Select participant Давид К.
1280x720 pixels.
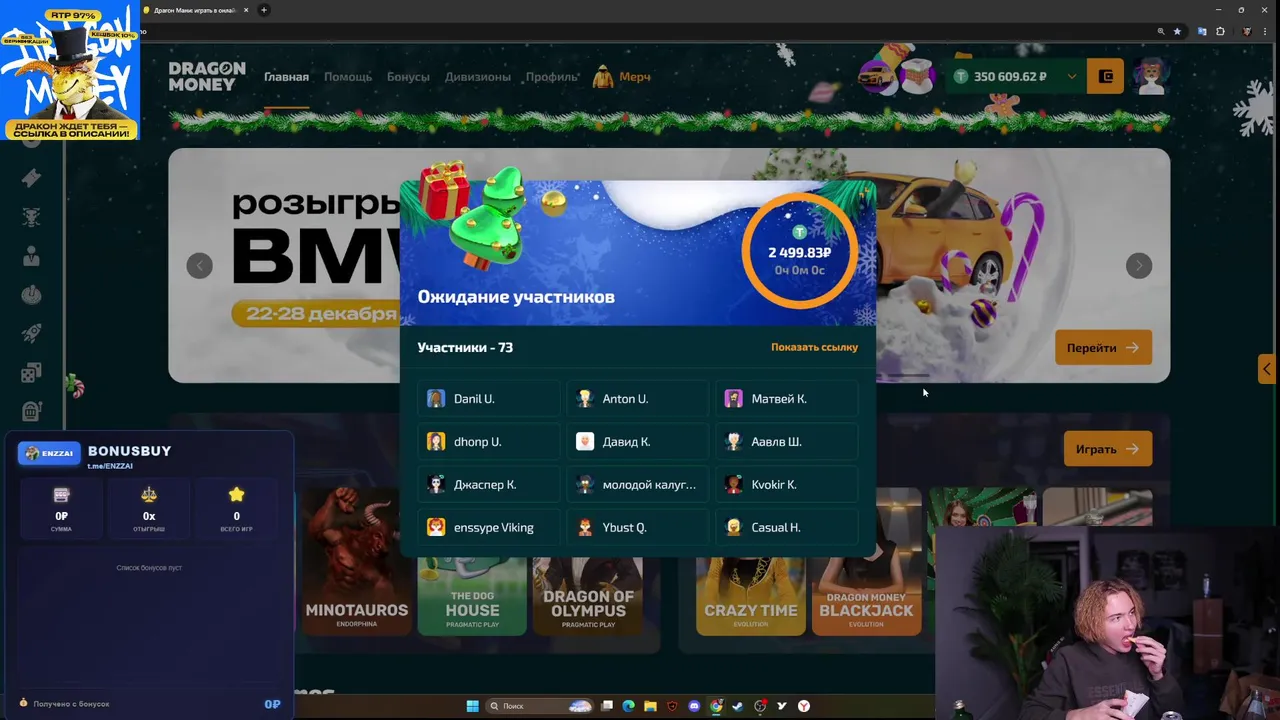click(638, 441)
